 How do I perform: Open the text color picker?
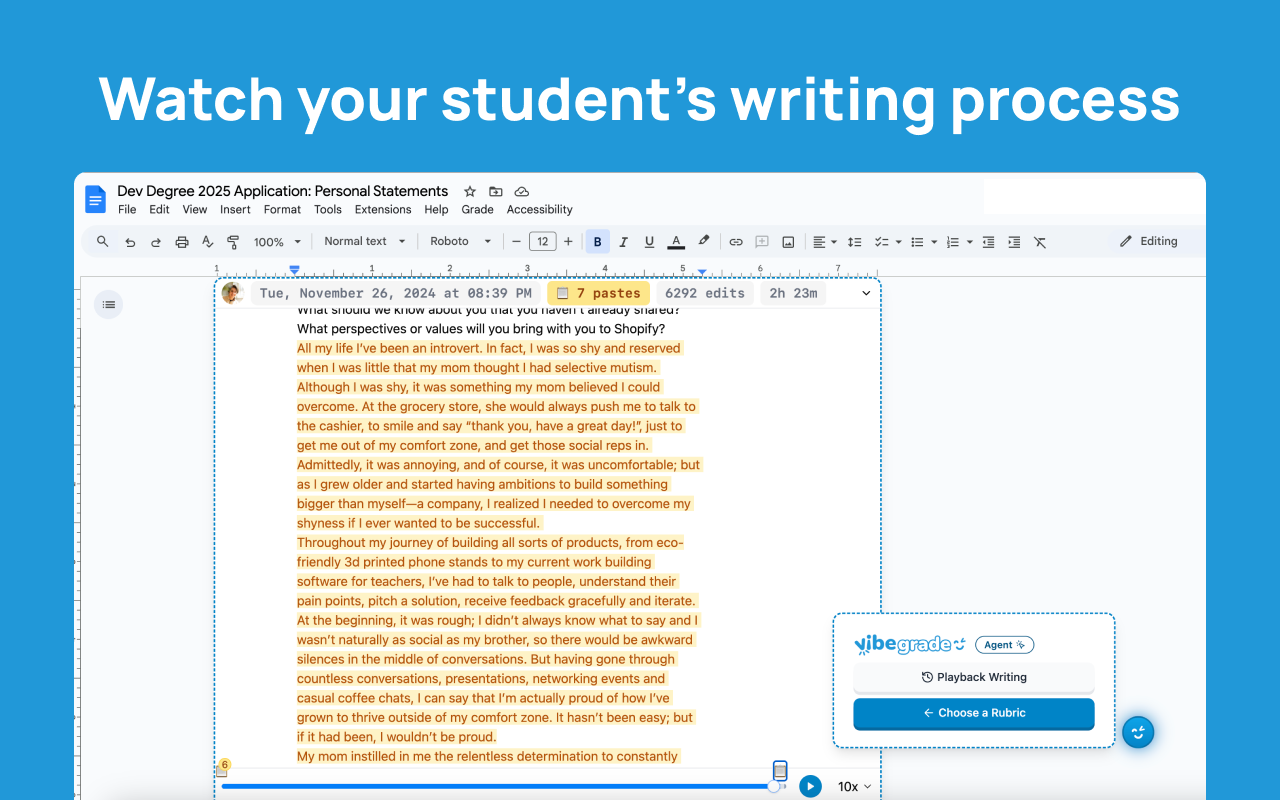coord(676,242)
